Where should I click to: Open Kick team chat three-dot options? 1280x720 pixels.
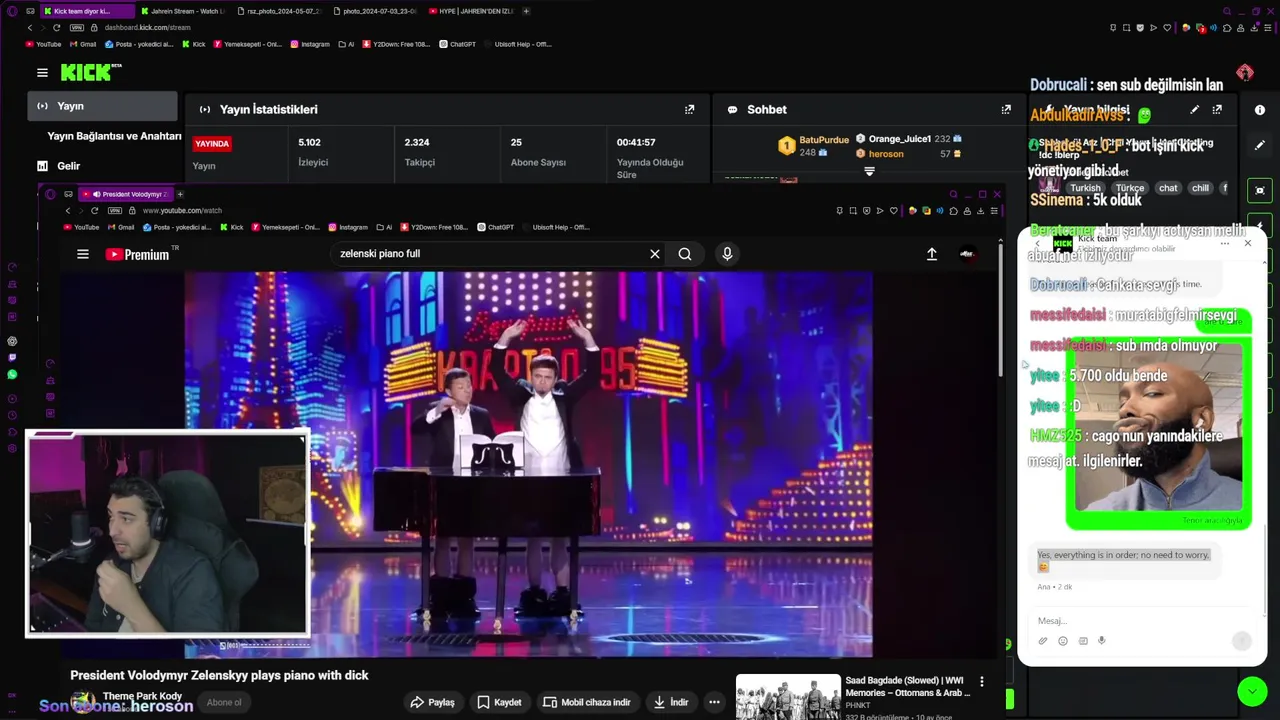pos(1225,243)
